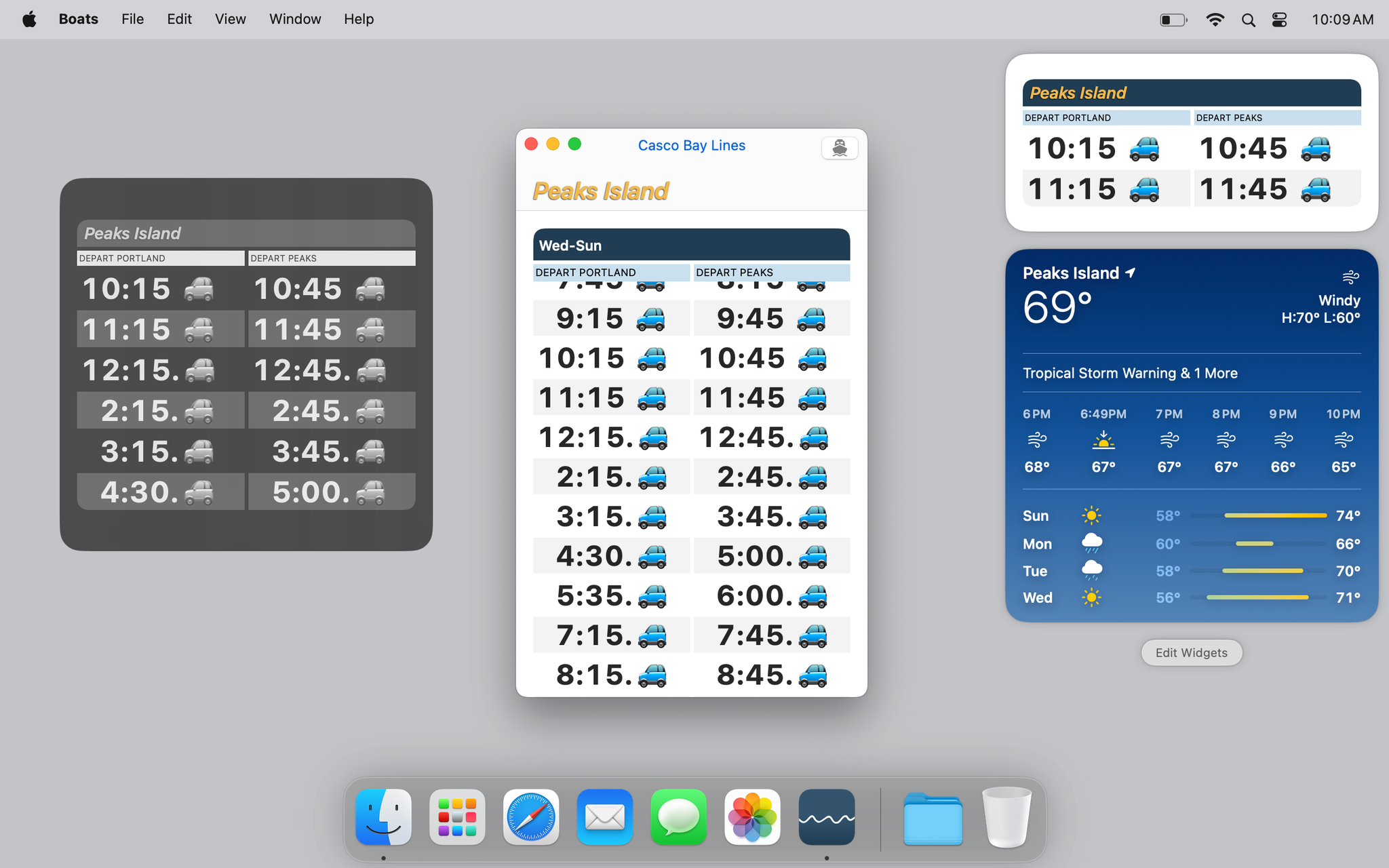This screenshot has width=1389, height=868.
Task: Click the car icon next to 8:45 in main window
Action: pyautogui.click(x=813, y=675)
